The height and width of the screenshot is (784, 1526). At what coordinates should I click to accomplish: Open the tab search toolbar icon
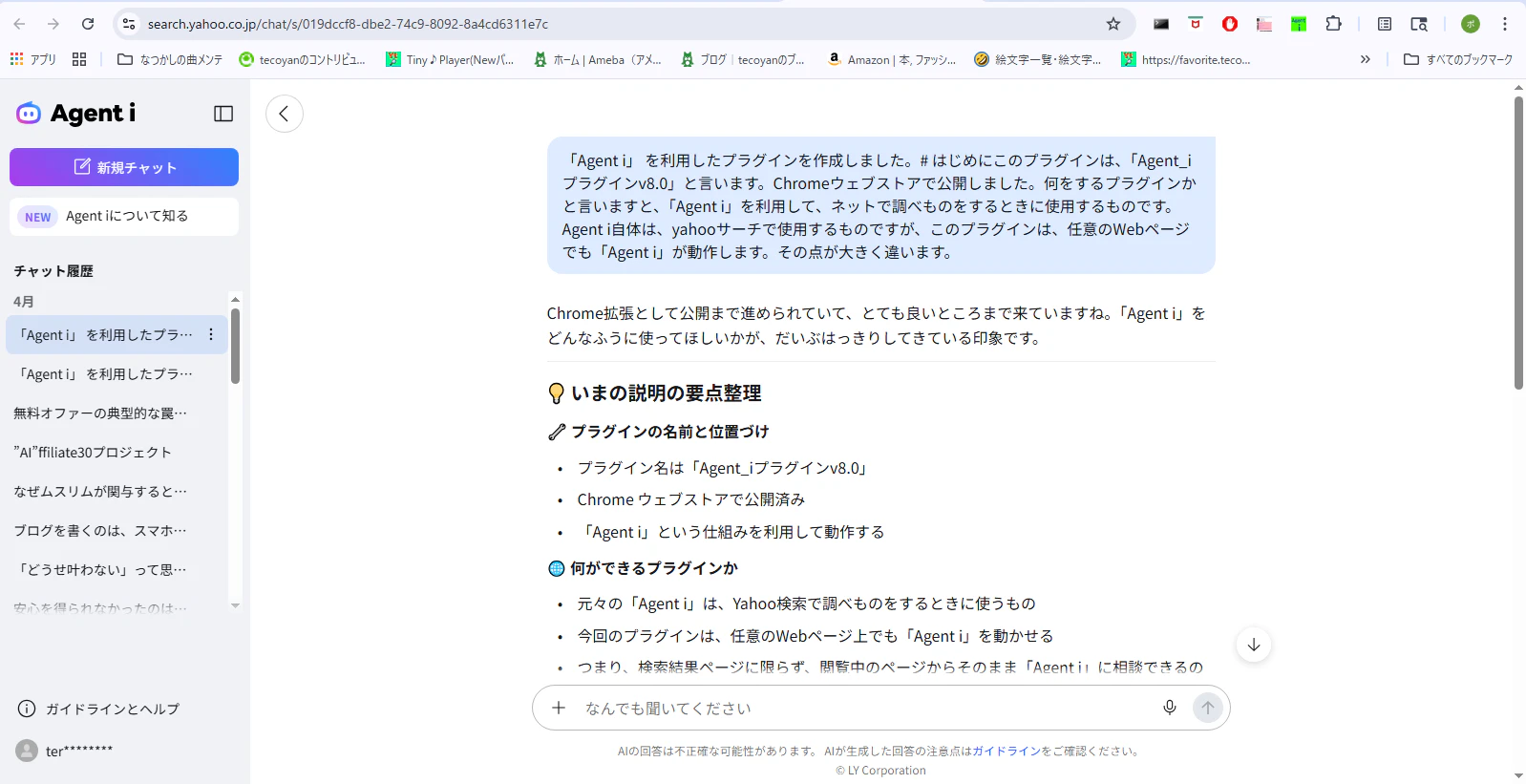(x=1419, y=24)
